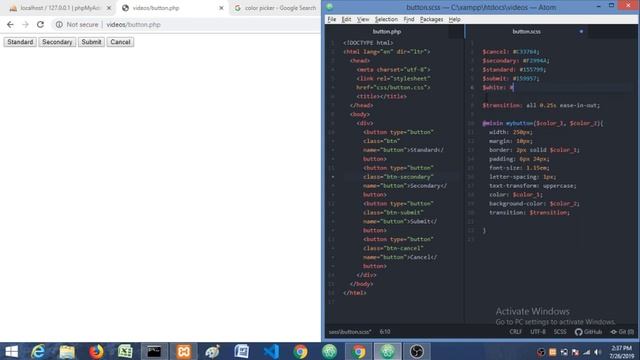Open the paint palette app in the taskbar
Screen dimensions: 640x360
213,351
